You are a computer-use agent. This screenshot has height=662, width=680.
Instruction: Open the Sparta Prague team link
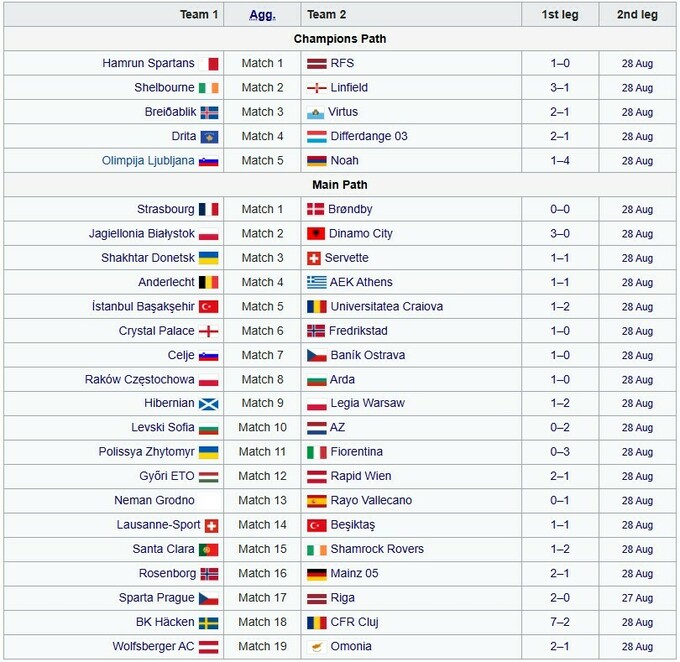point(157,598)
